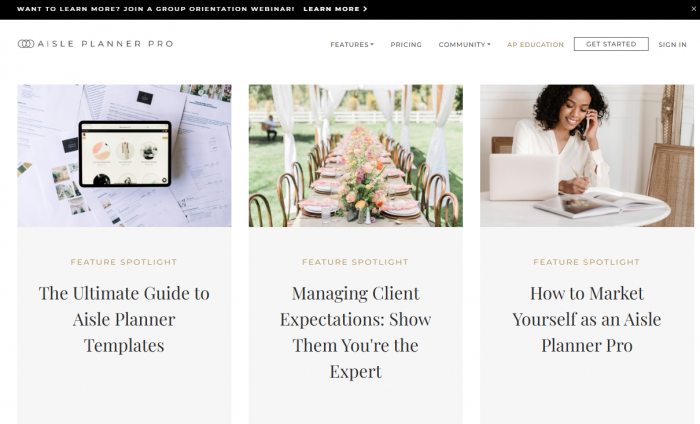Open the Pricing page
Image resolution: width=700 pixels, height=424 pixels.
point(406,45)
